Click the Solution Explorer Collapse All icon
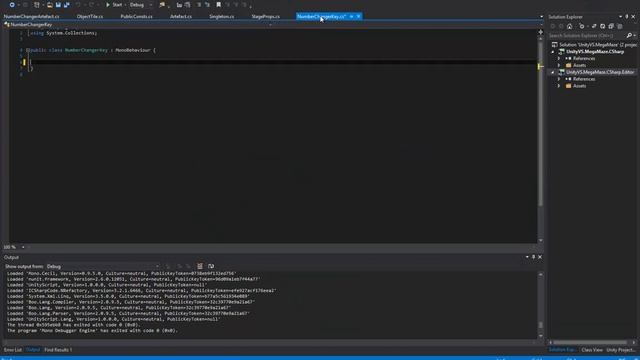Screen dimensions: 640x360 pyautogui.click(x=611, y=26)
